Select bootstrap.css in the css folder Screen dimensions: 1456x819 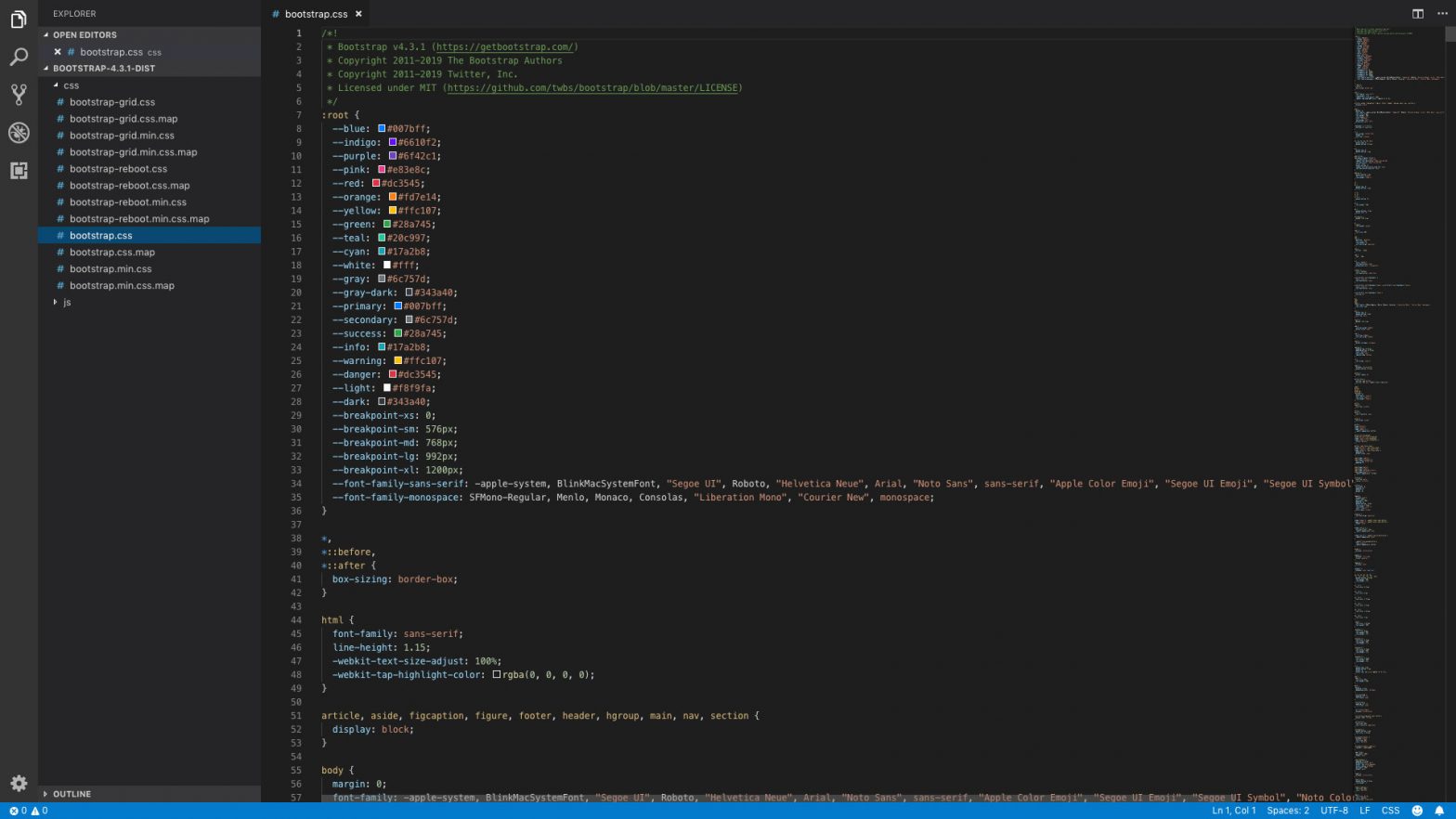tap(149, 236)
